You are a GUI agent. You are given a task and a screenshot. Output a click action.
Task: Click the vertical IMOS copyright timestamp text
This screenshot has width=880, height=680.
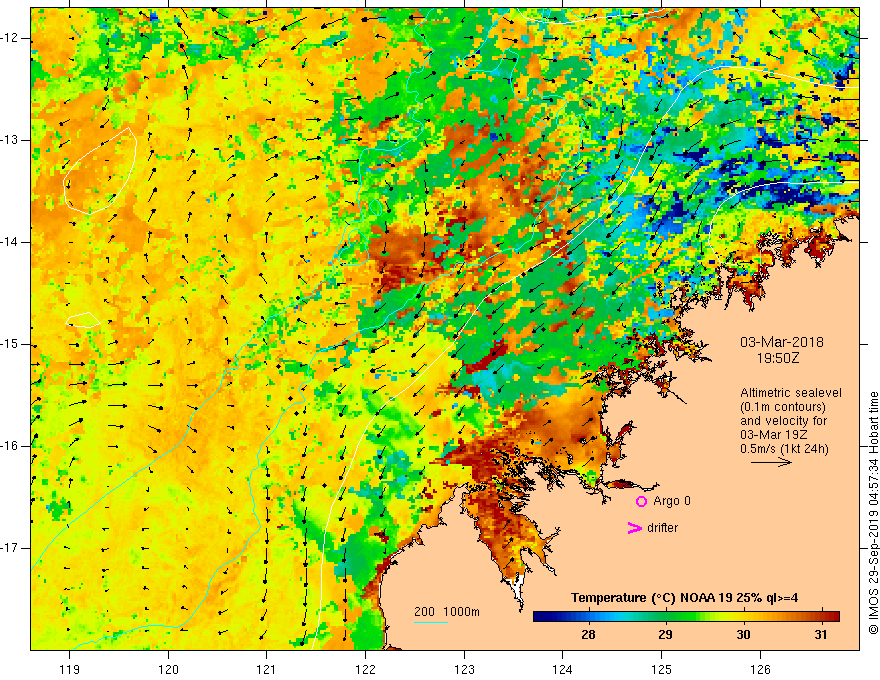point(873,513)
